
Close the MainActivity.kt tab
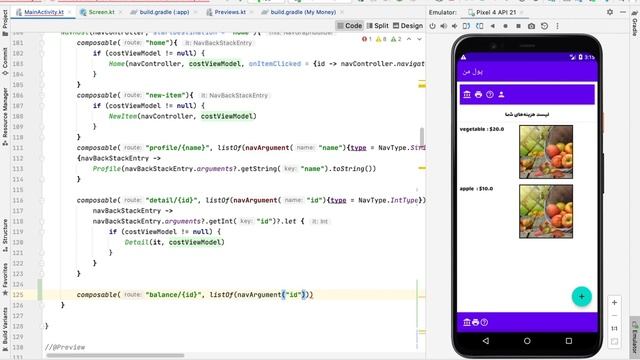70,12
